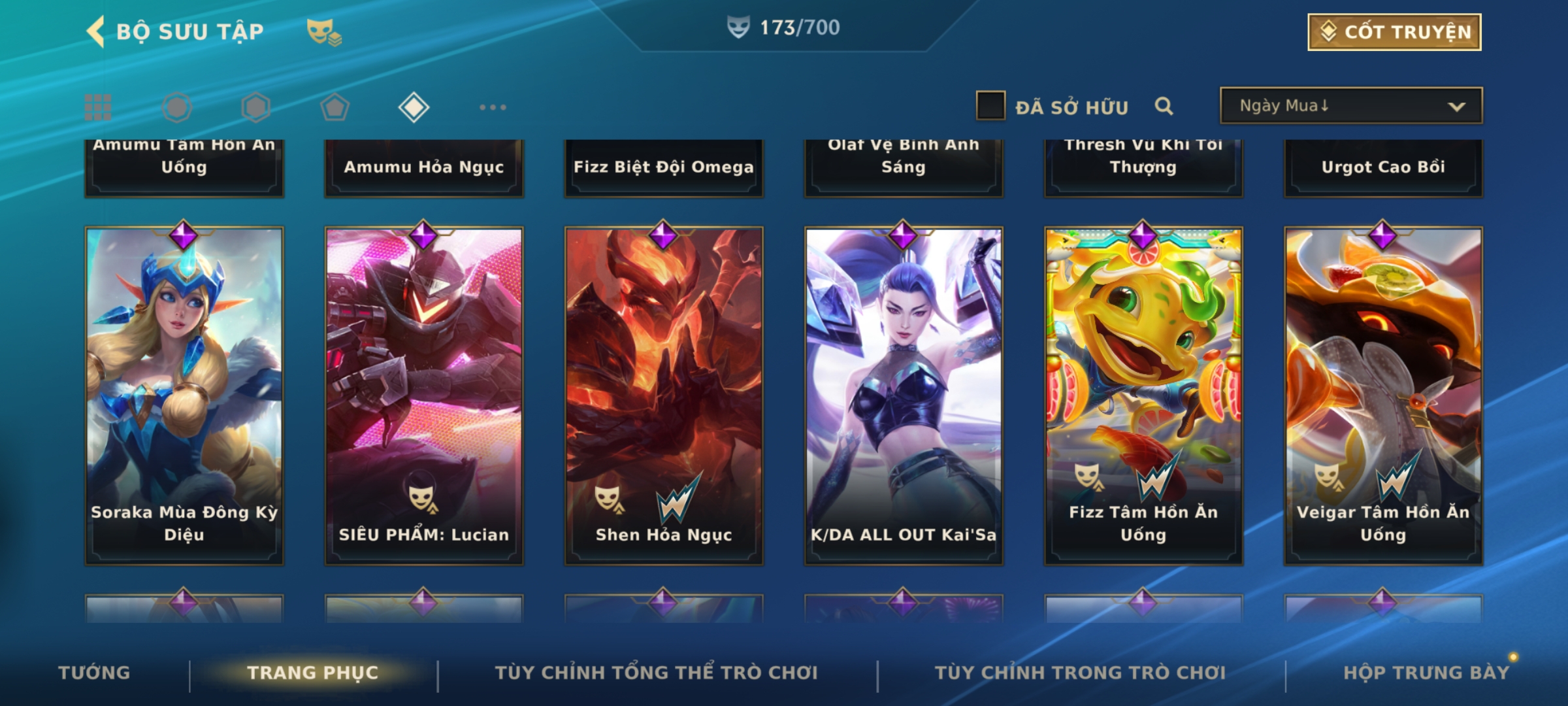Click the Cốt Truyện button
This screenshot has height=706, width=1568.
click(1394, 32)
